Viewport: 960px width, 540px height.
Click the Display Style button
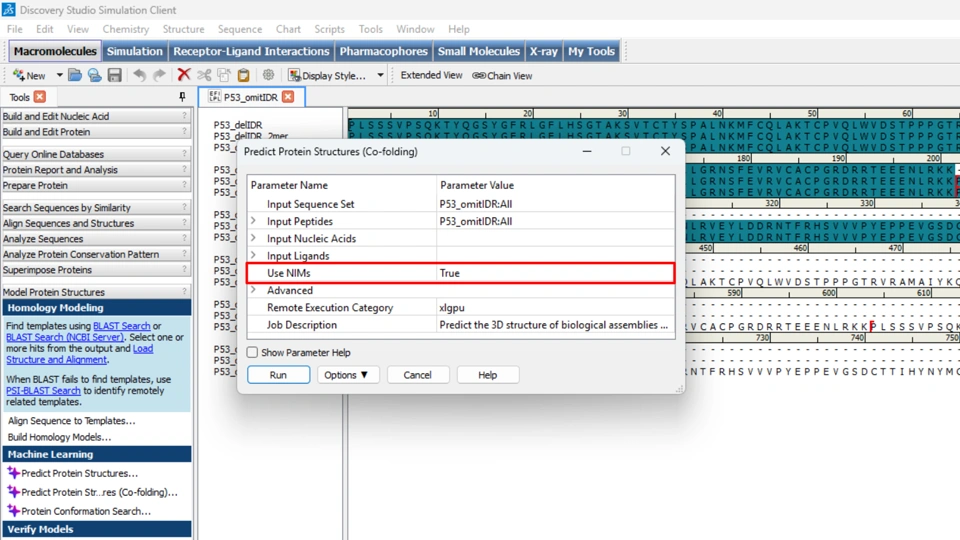coord(328,75)
